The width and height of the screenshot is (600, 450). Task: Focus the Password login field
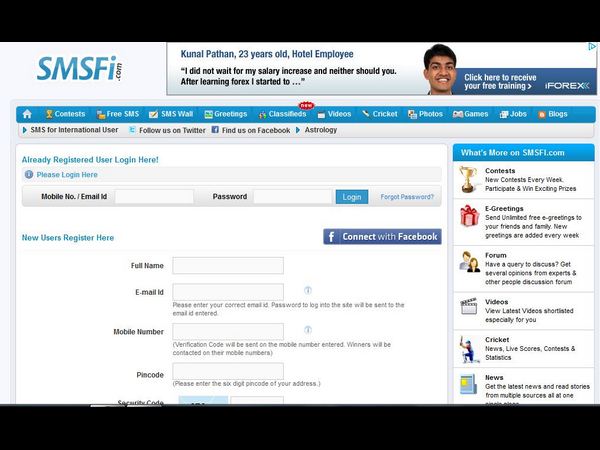293,197
